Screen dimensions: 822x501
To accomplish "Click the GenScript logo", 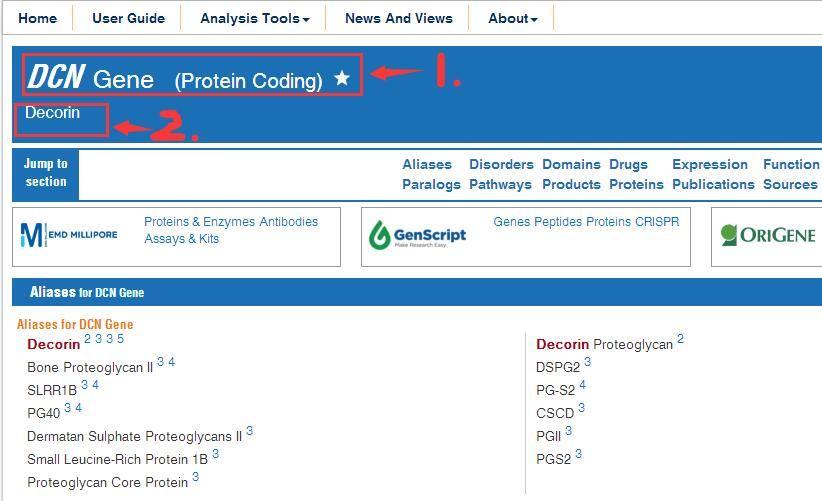I will [x=418, y=236].
